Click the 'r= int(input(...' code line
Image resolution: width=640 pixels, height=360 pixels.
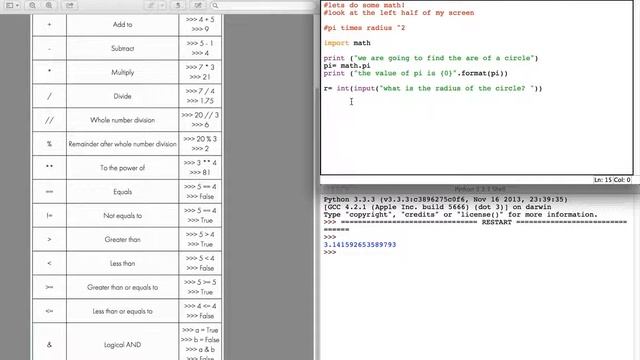pyautogui.click(x=433, y=89)
